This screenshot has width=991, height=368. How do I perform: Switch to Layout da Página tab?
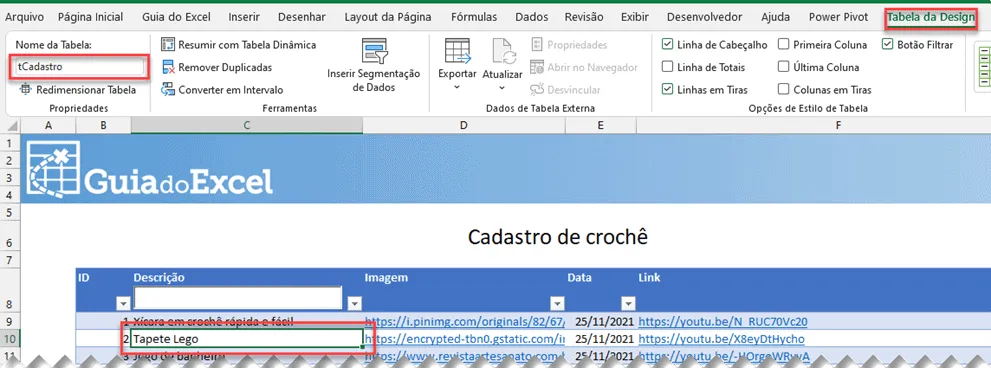point(388,17)
